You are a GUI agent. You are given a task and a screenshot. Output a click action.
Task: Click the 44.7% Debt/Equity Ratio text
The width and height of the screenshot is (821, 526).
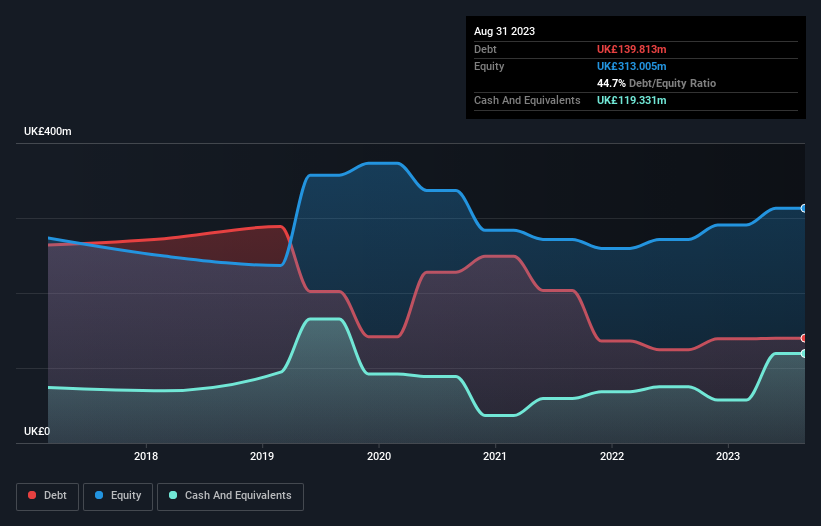pyautogui.click(x=656, y=83)
